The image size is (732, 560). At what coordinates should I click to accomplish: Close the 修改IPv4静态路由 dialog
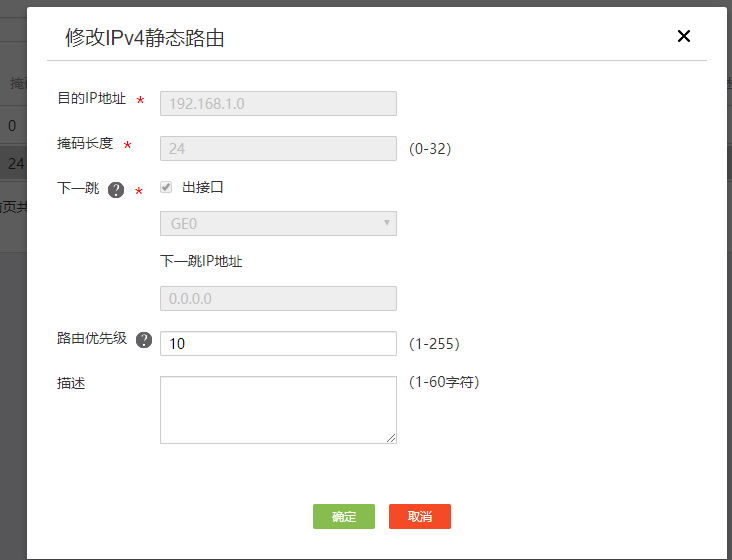click(684, 36)
